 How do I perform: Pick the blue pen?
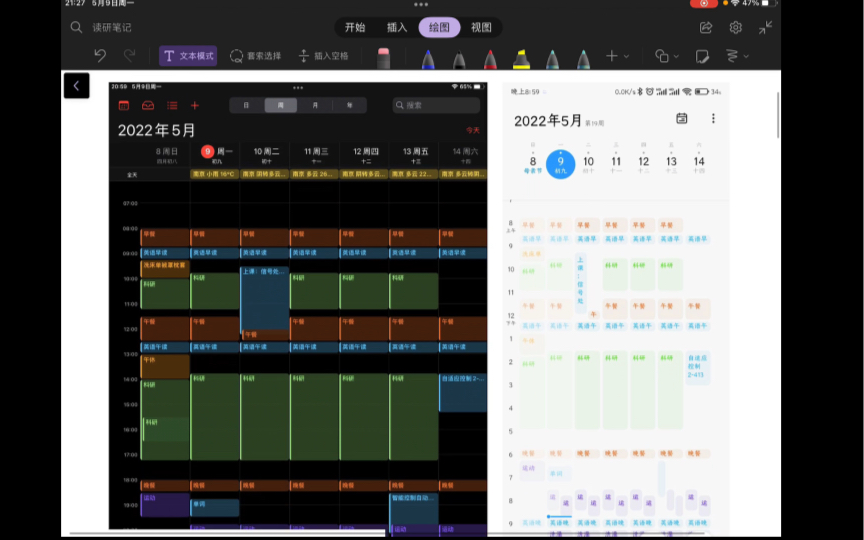click(x=428, y=58)
